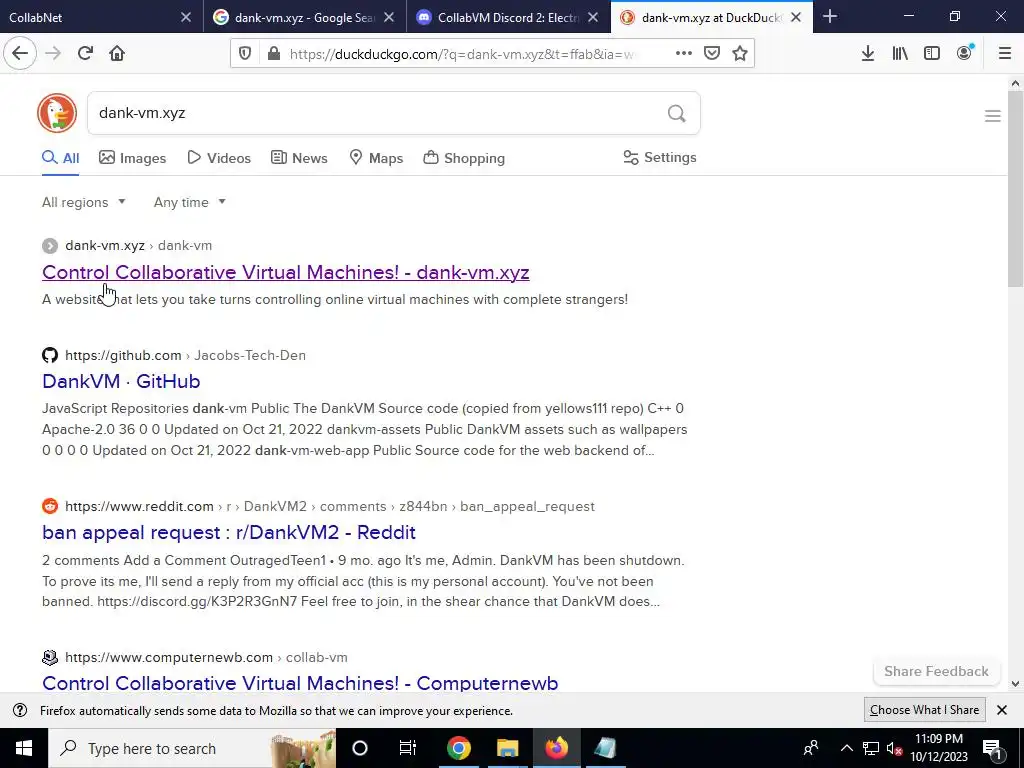Open the search Settings dropdown

[x=660, y=157]
